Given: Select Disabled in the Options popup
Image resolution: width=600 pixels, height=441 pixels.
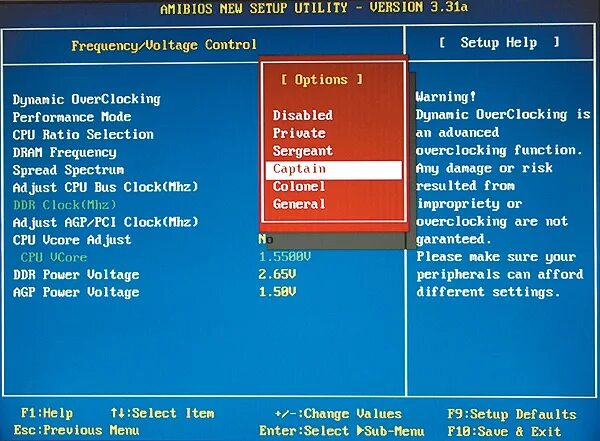Looking at the screenshot, I should click(x=302, y=115).
